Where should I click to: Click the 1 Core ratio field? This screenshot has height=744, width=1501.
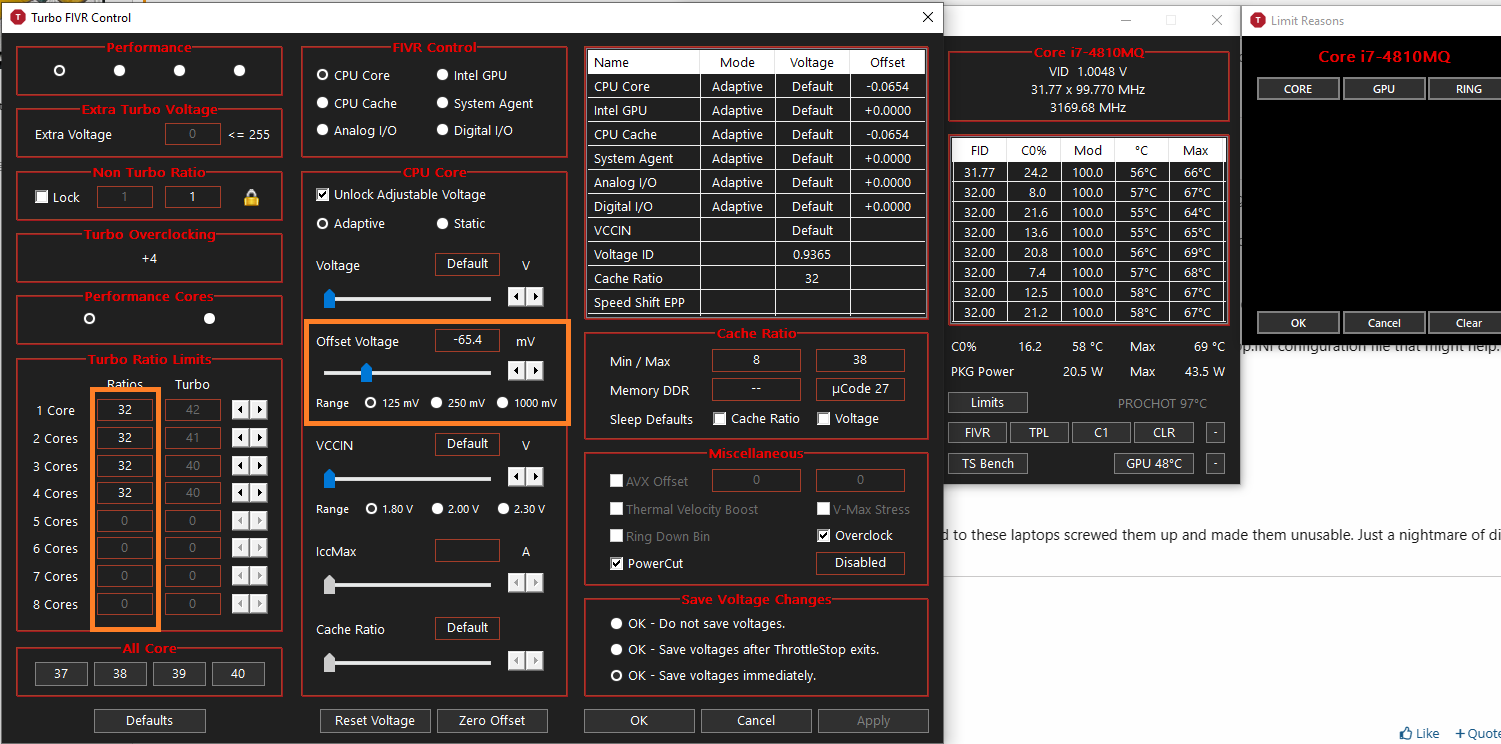pyautogui.click(x=125, y=410)
